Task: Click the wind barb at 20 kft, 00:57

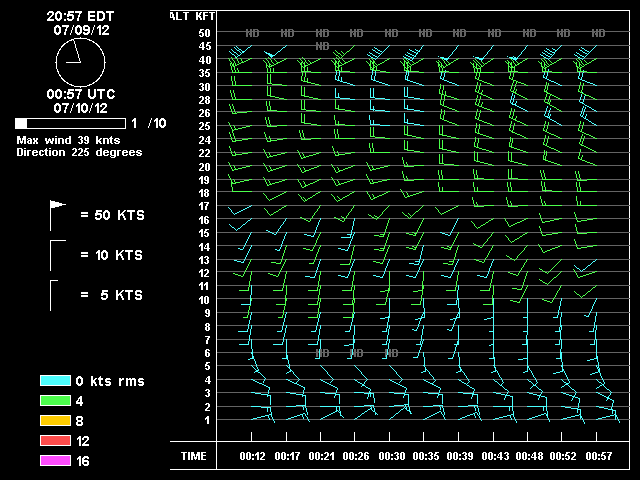Action: (587, 160)
